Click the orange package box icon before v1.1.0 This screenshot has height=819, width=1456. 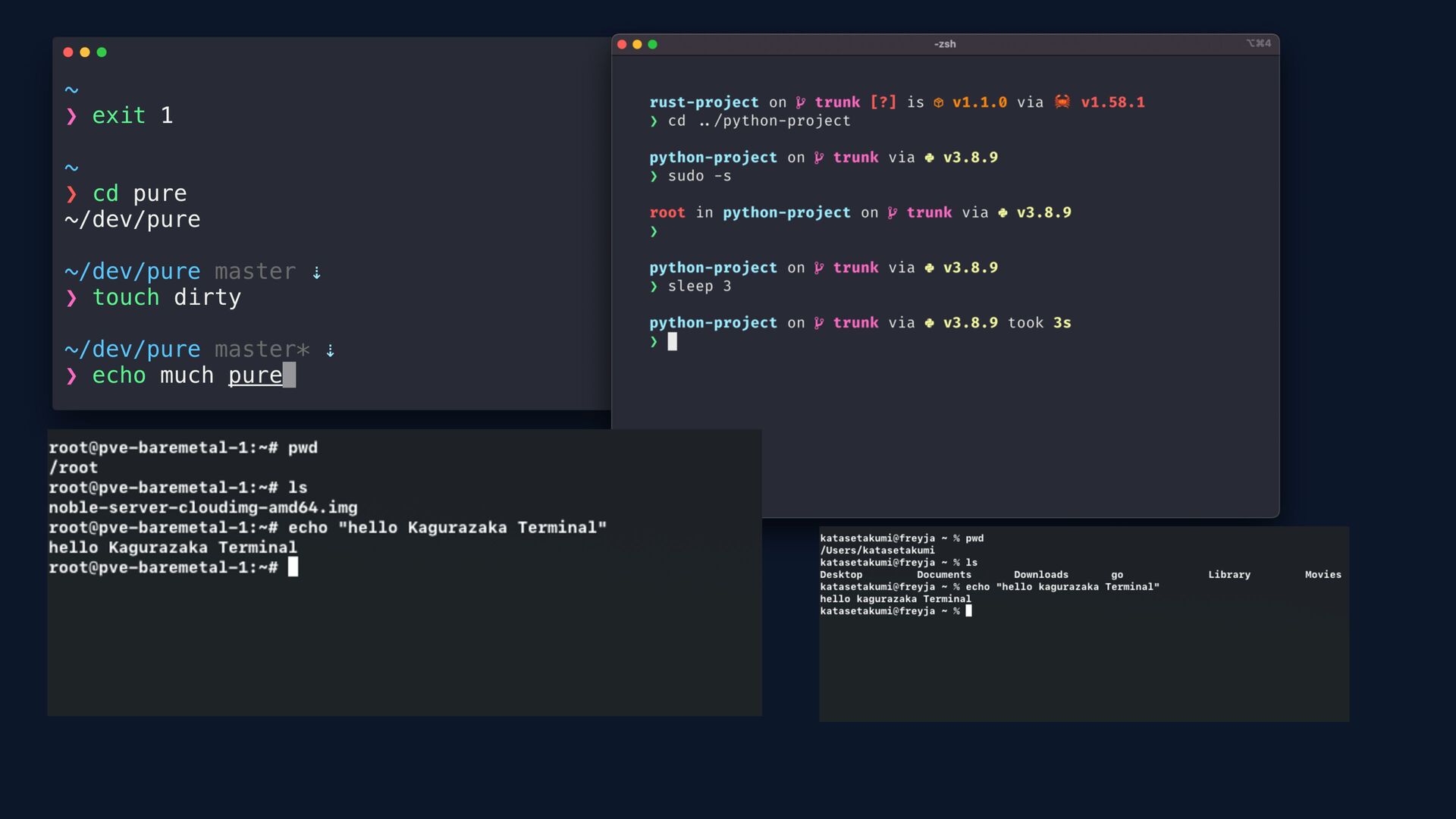pyautogui.click(x=938, y=102)
